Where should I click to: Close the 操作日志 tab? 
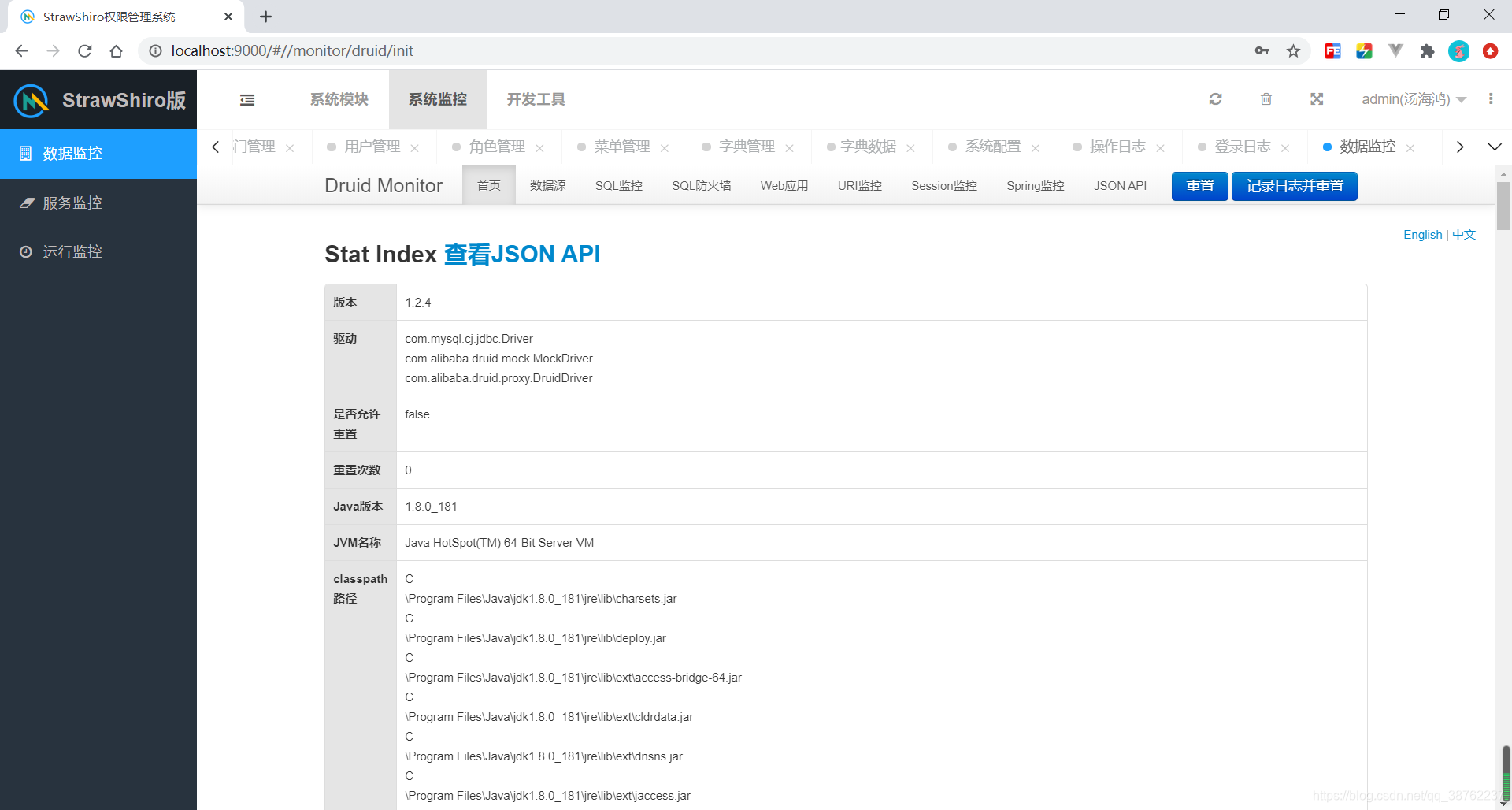coord(1161,148)
